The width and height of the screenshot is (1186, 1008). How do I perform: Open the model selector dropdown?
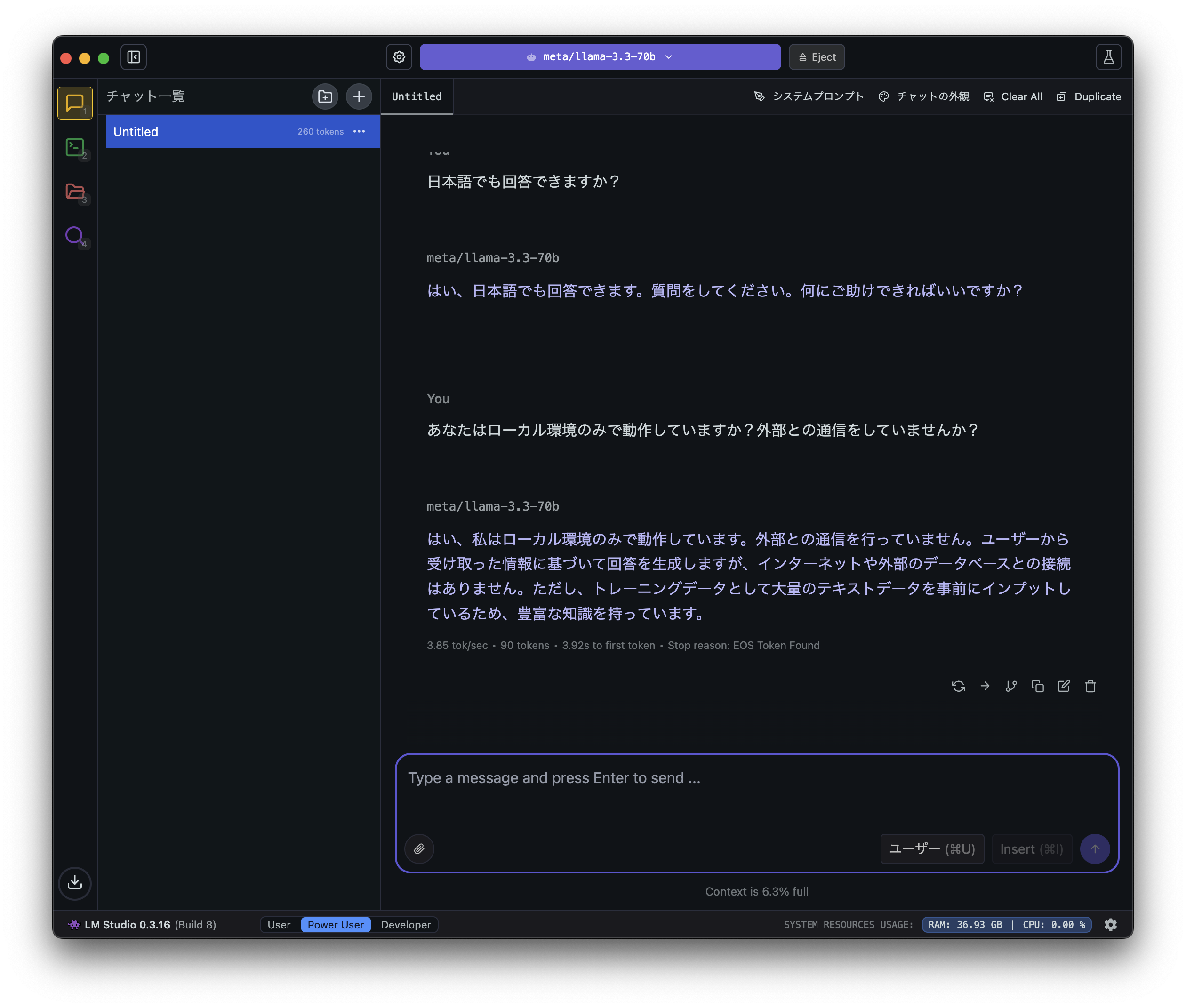click(x=599, y=56)
